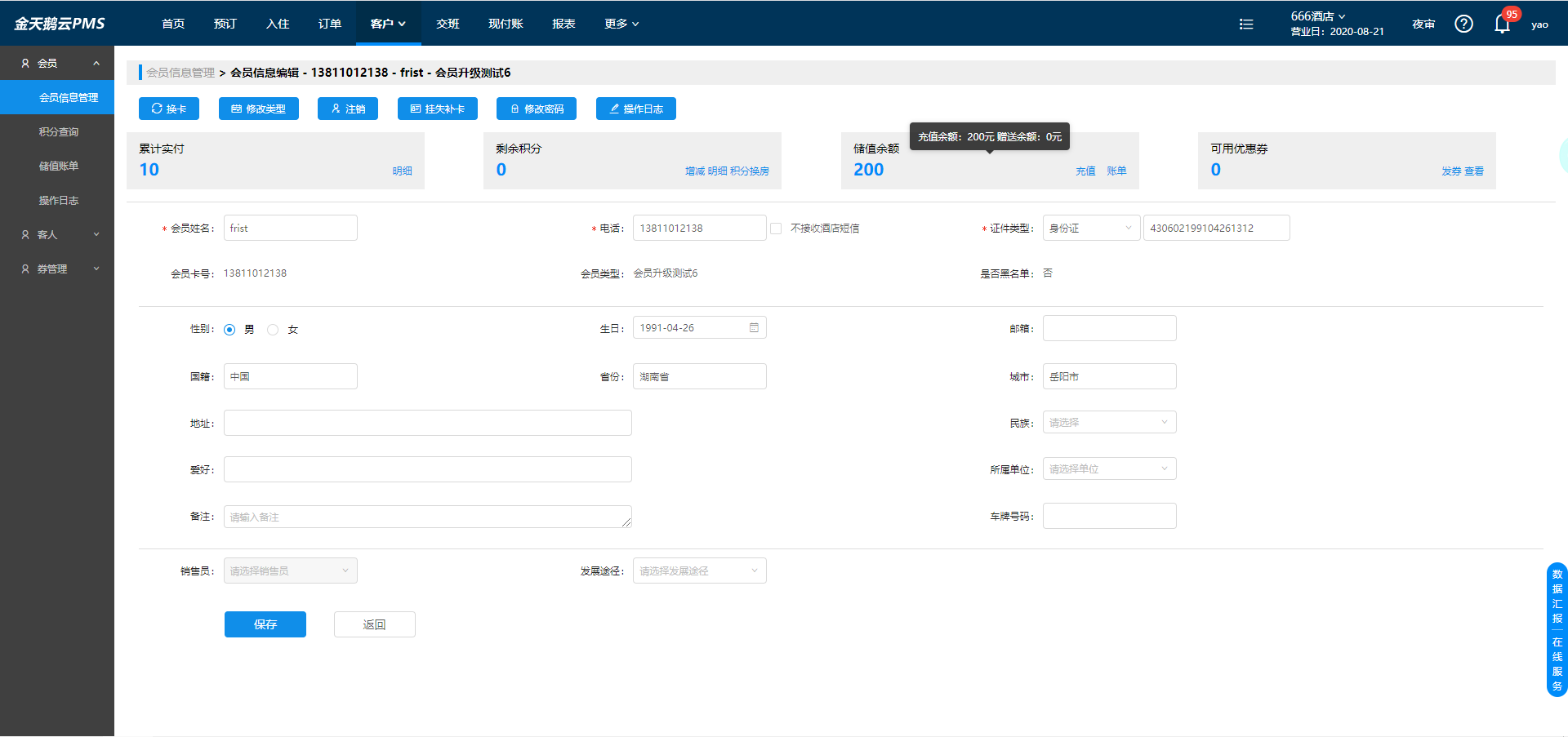
Task: Click the 电话 input field
Action: point(700,228)
